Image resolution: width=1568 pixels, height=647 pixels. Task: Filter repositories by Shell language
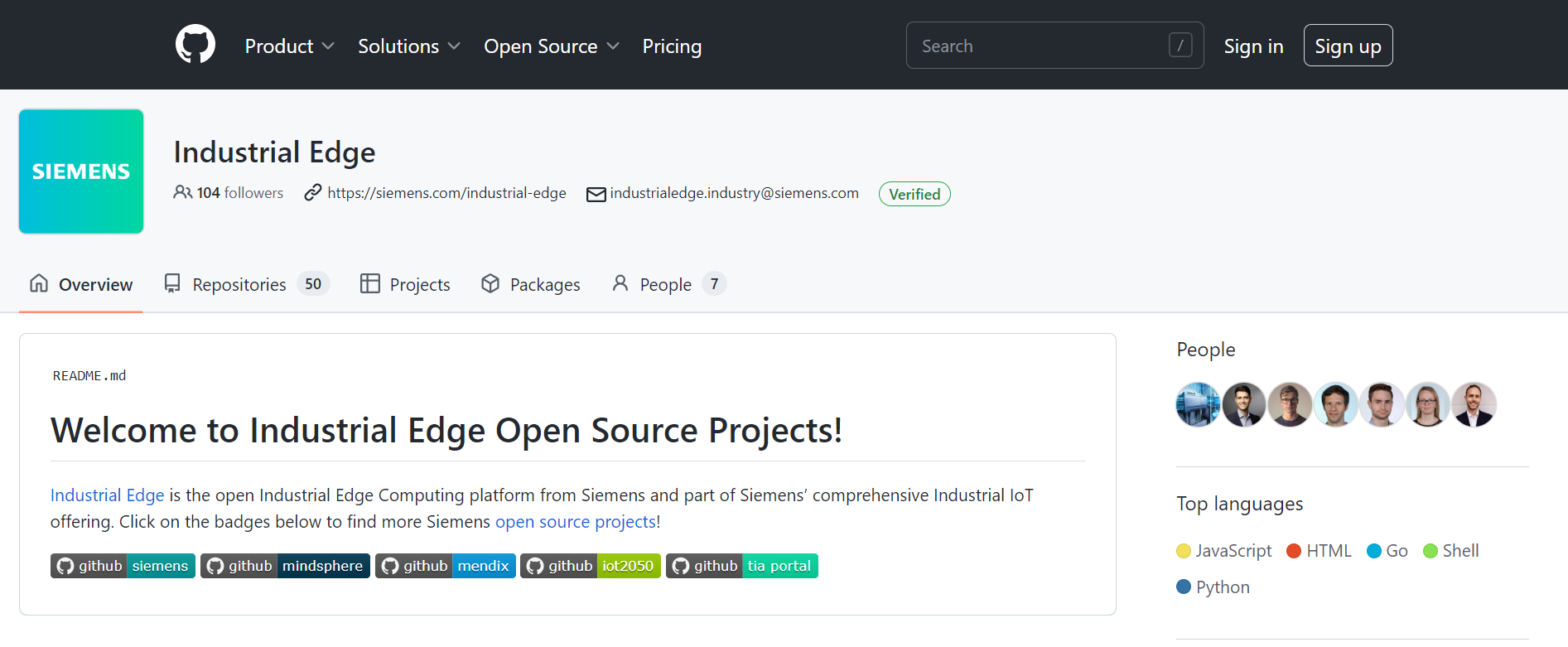click(1451, 551)
